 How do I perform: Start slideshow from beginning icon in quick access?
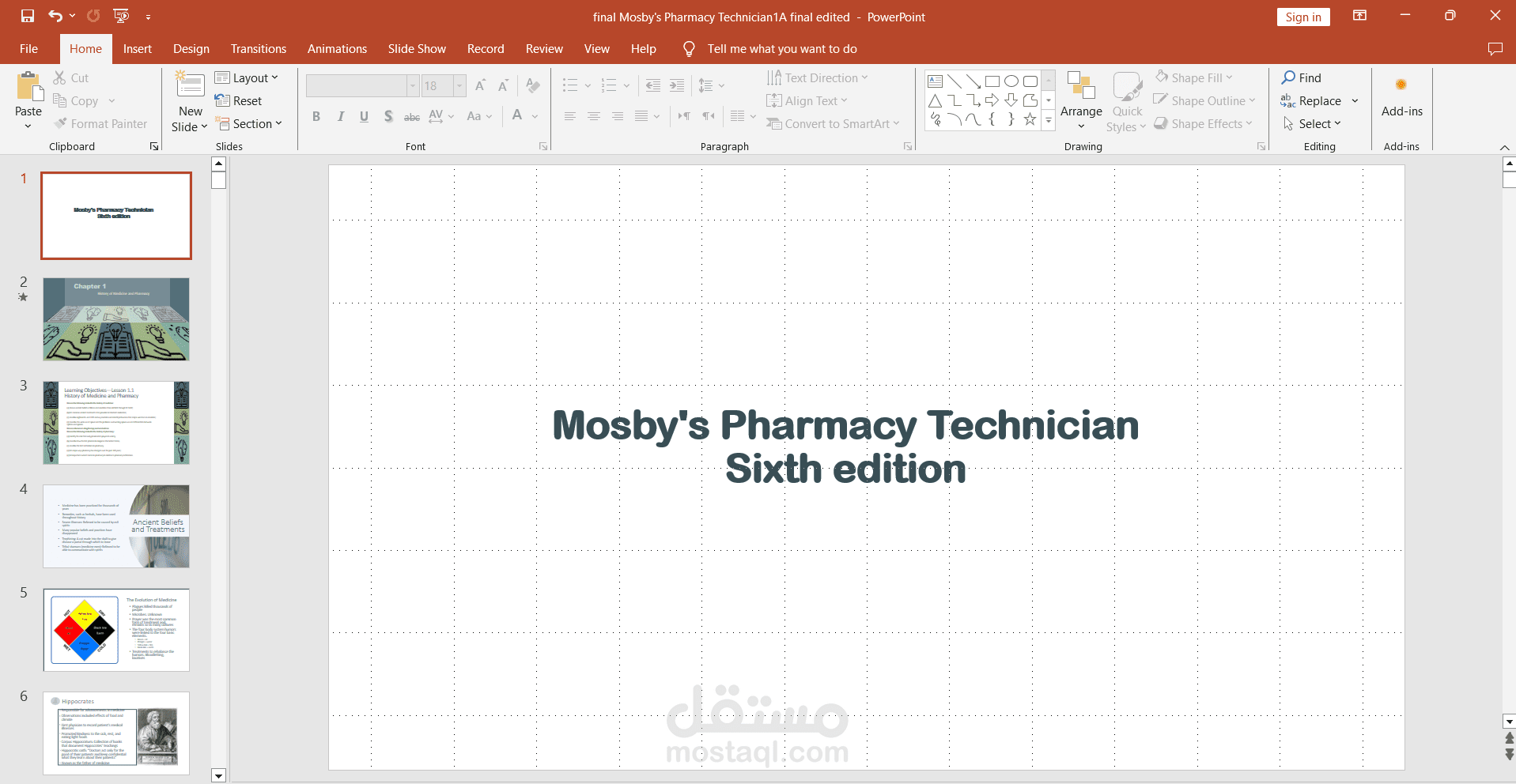[121, 16]
